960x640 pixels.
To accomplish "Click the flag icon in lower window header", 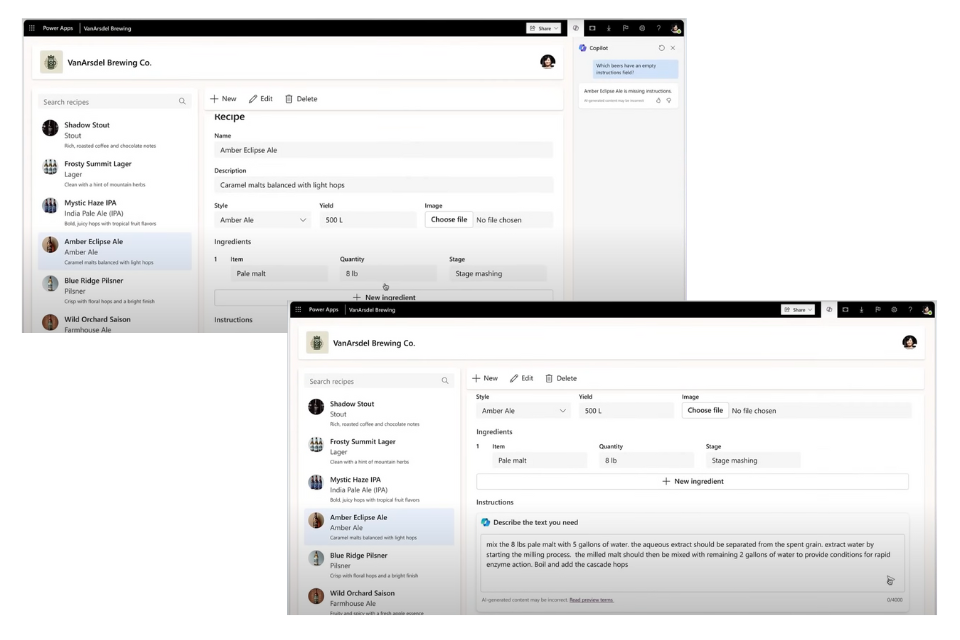I will (877, 310).
